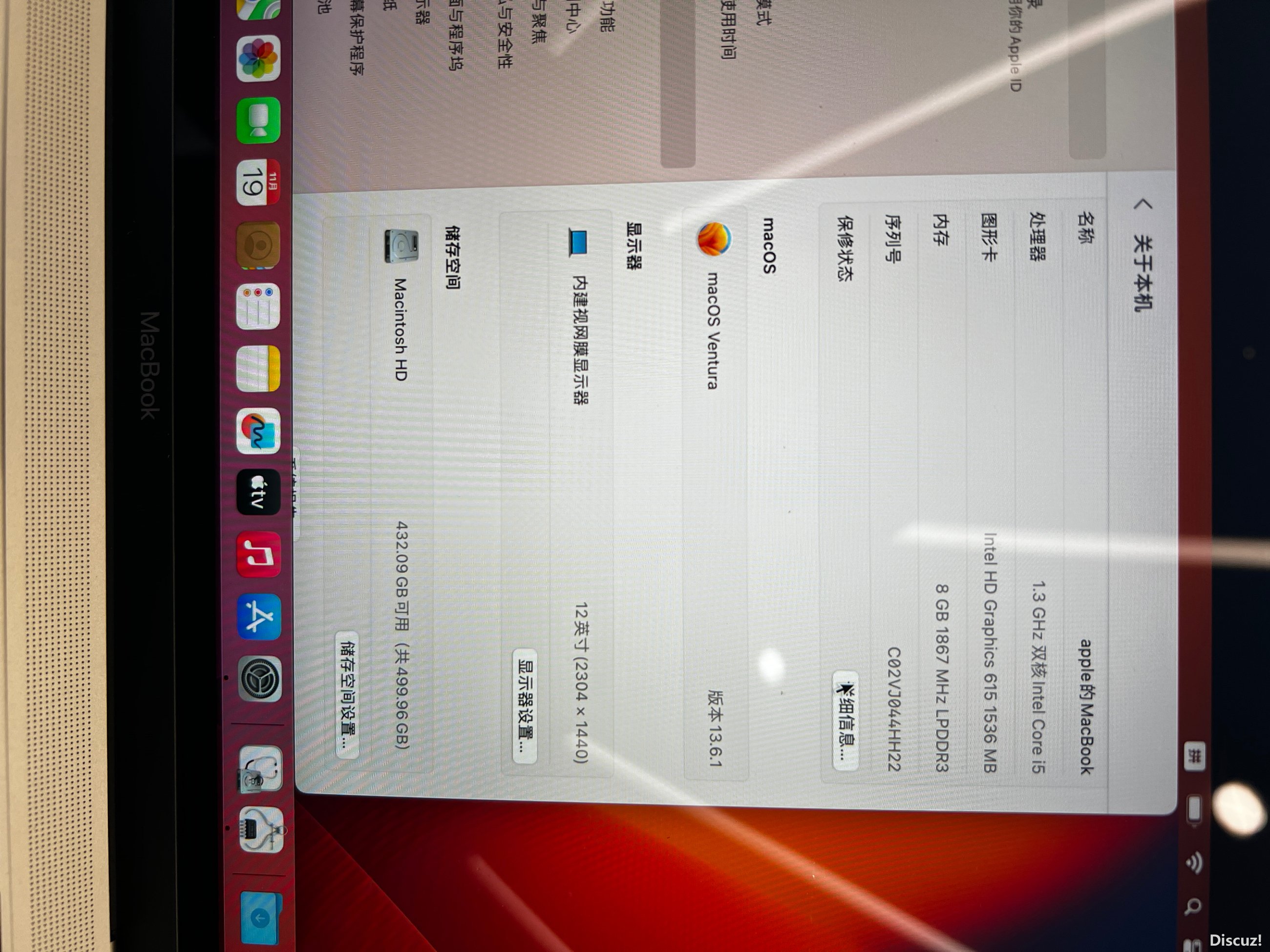Click '1.3 GHz 双核 Intel Core i5' value
Screen dimensions: 1270x952
click(x=1038, y=677)
